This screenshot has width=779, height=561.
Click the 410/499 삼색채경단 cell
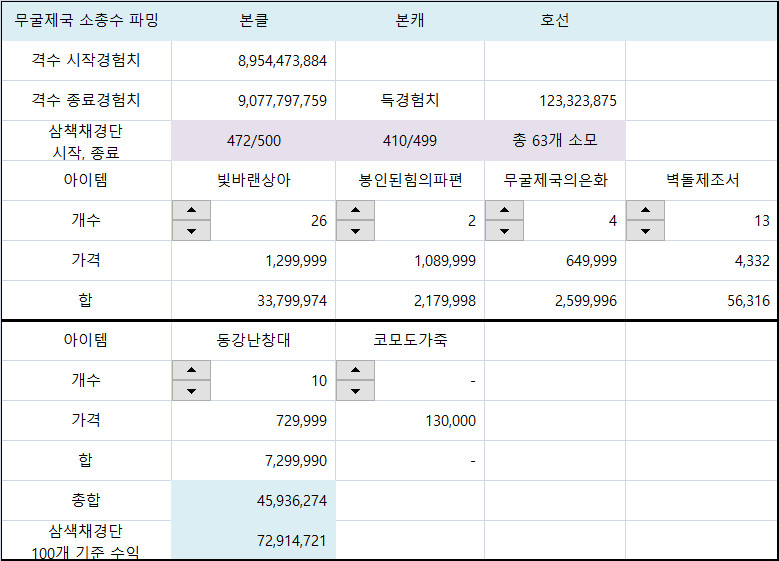point(409,141)
